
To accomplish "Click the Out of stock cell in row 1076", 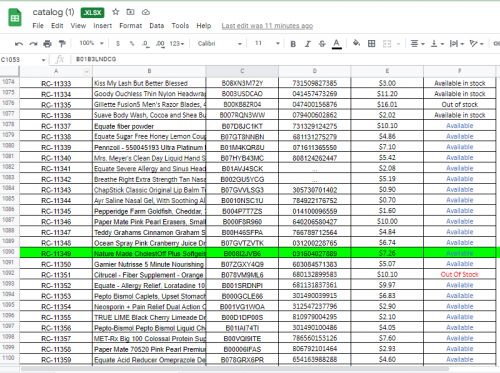I will [x=460, y=105].
